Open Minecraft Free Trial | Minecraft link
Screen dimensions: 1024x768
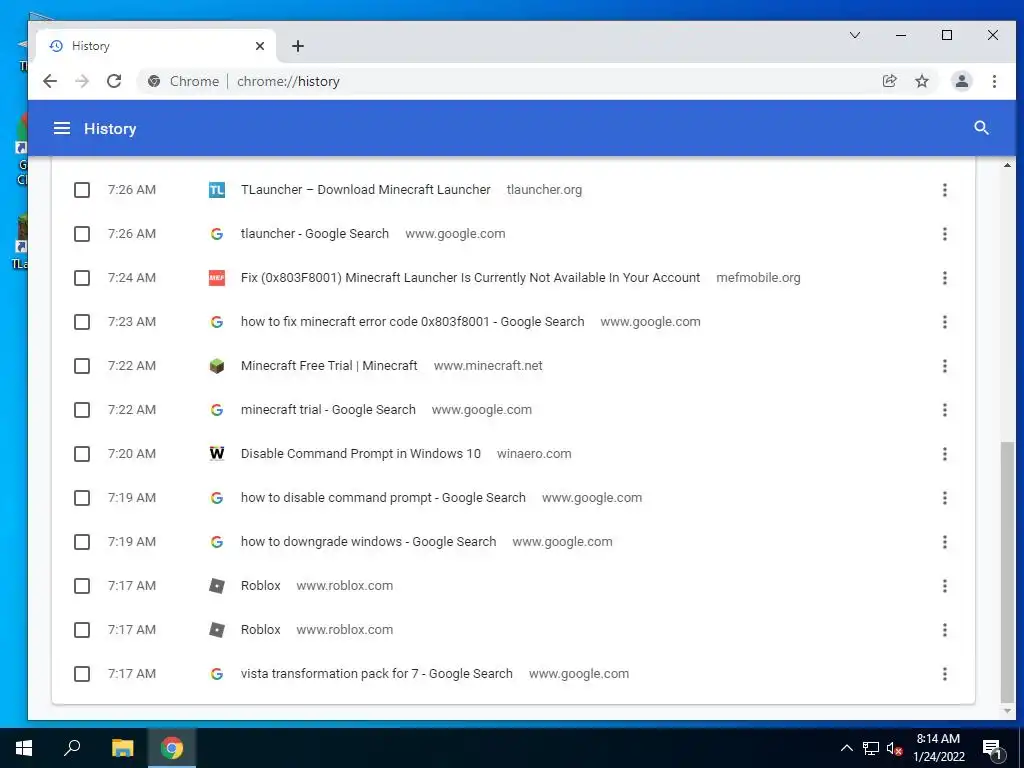pos(329,366)
